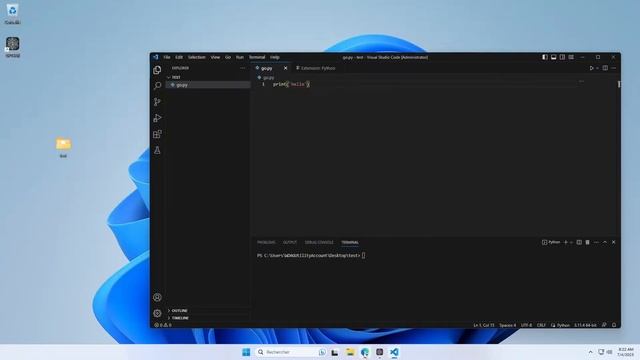The width and height of the screenshot is (640, 360).
Task: Run the Python file with play icon
Action: click(x=591, y=68)
